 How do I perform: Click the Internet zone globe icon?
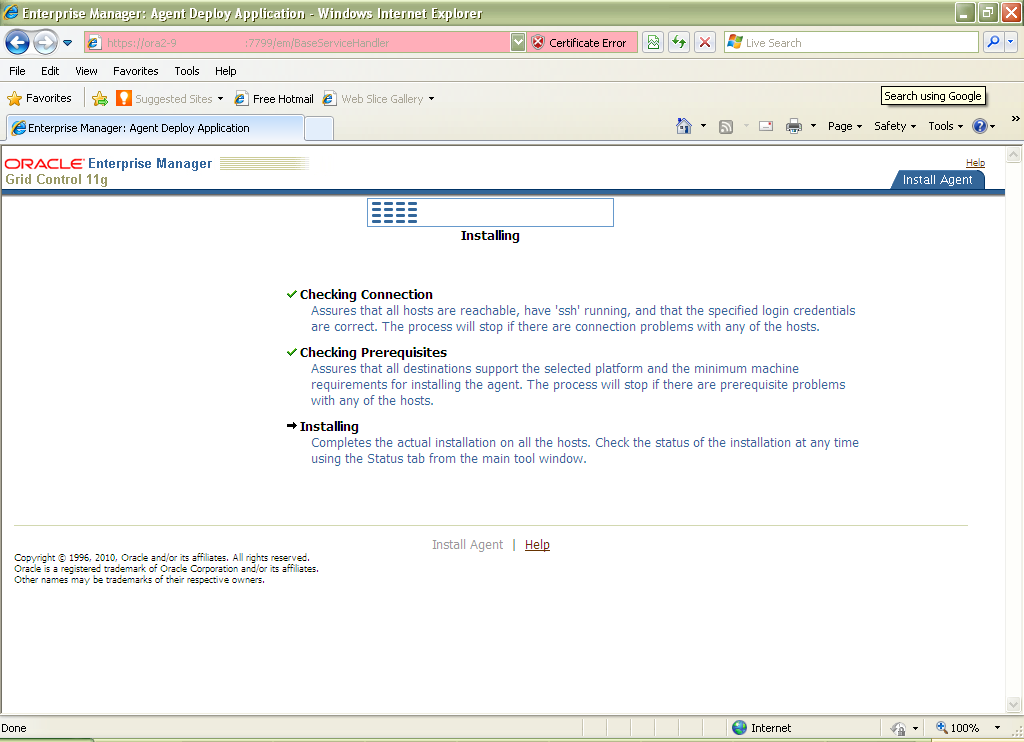pos(739,728)
